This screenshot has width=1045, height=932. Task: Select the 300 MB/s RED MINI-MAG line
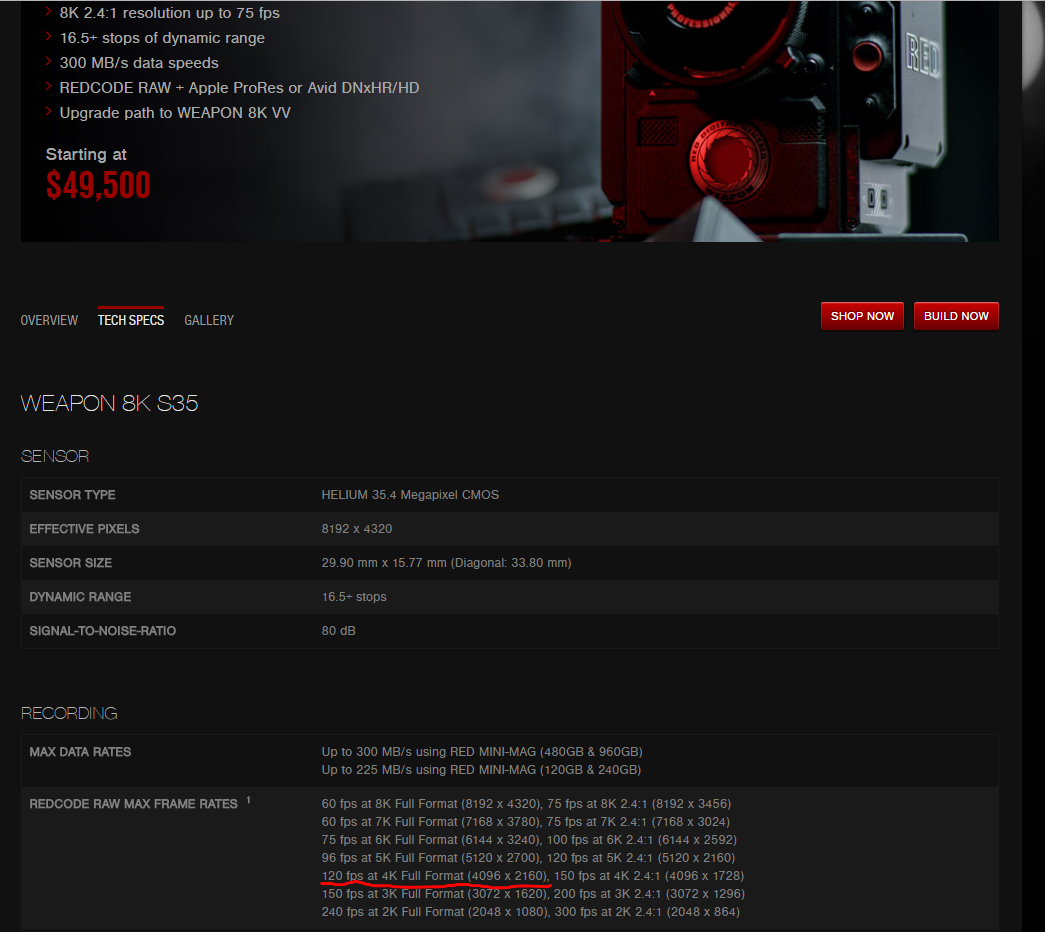(x=482, y=752)
